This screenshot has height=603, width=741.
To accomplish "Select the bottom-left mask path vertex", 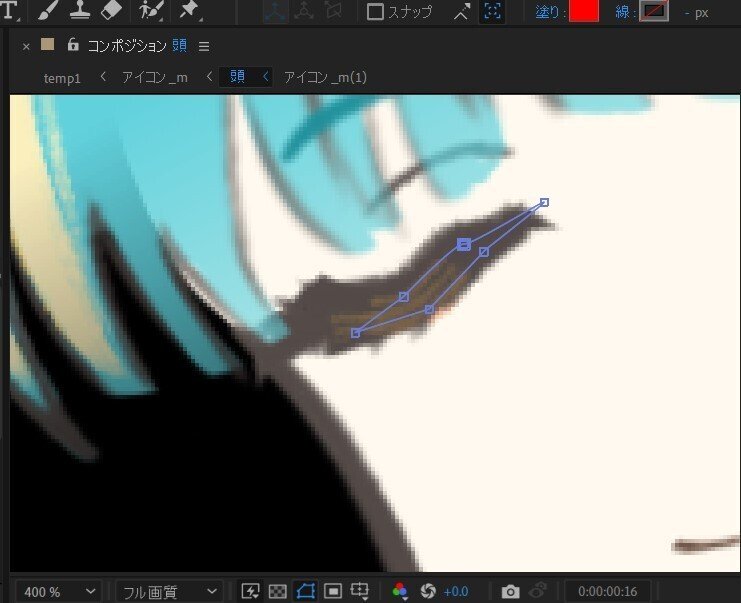I will click(x=355, y=333).
